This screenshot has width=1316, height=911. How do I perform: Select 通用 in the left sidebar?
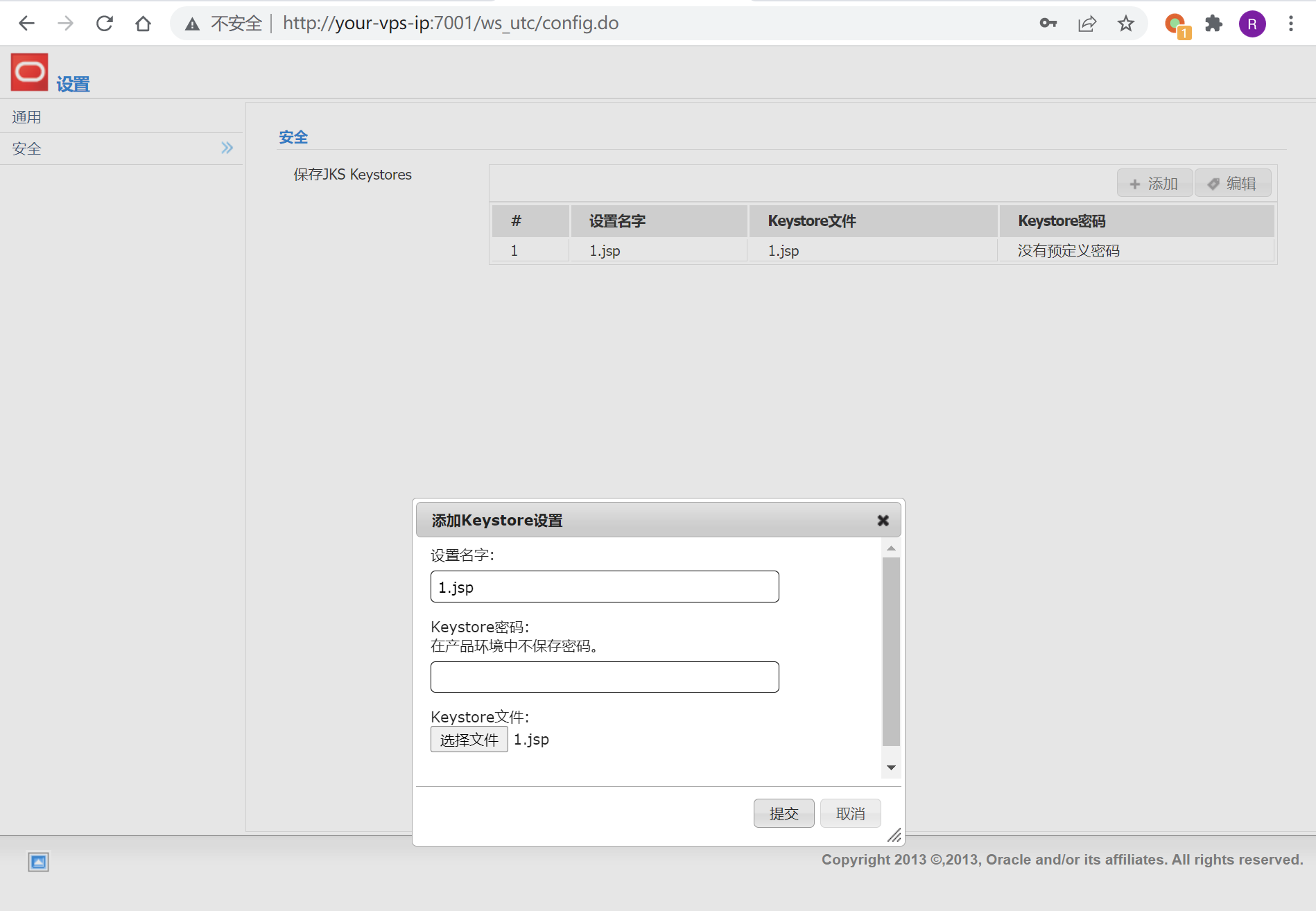(27, 117)
